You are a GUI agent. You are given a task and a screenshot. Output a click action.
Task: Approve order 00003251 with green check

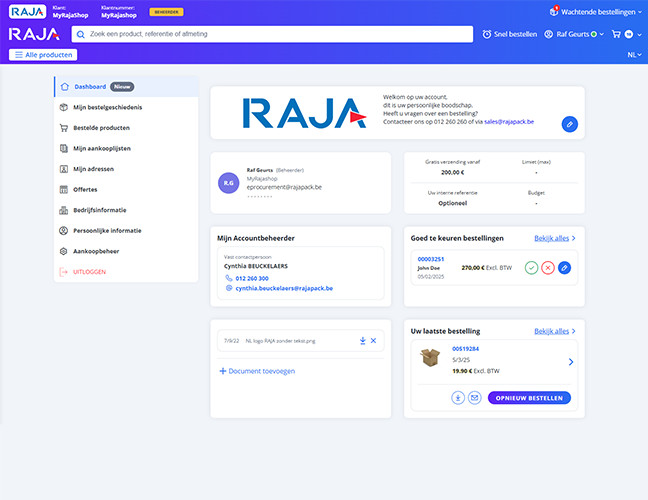(x=531, y=268)
